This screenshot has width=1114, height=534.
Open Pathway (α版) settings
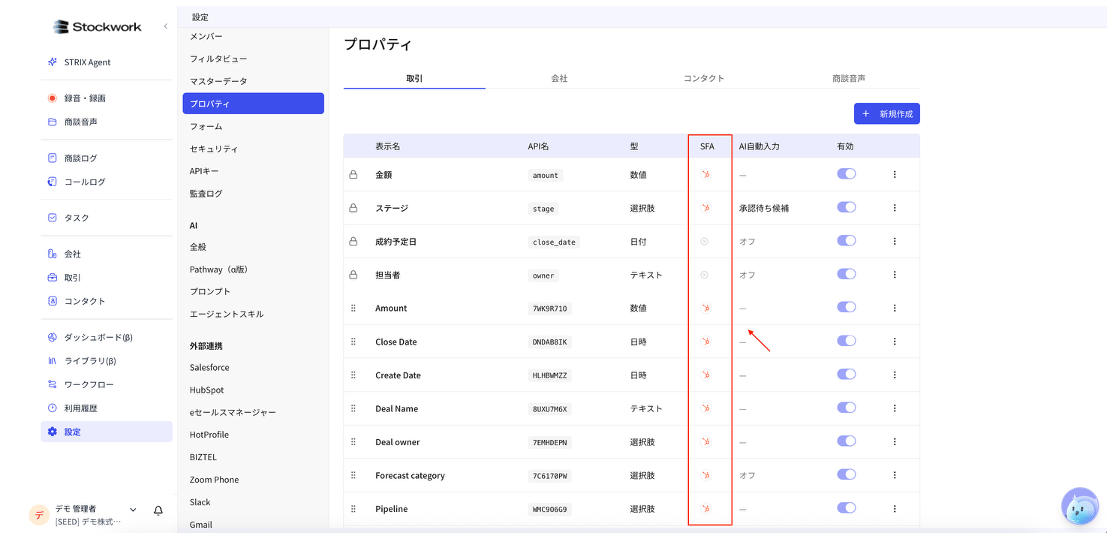click(x=218, y=269)
